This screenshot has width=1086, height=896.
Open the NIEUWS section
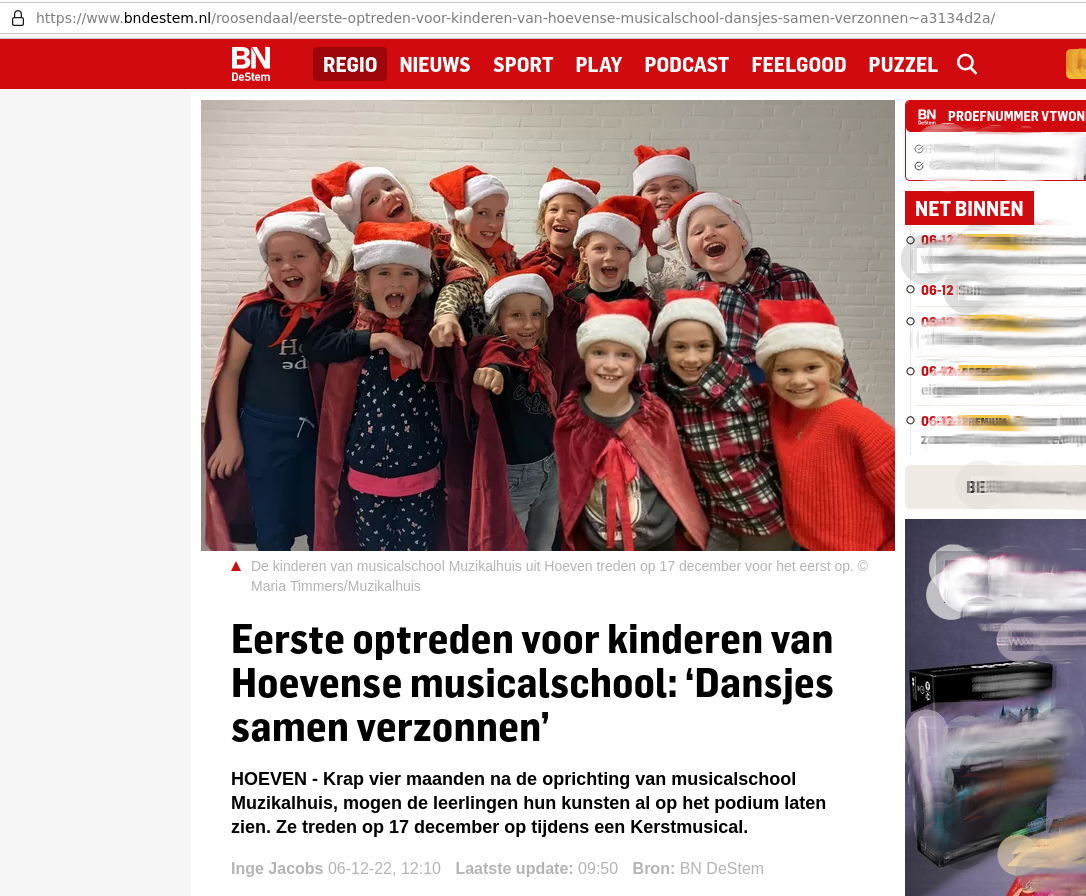tap(435, 64)
